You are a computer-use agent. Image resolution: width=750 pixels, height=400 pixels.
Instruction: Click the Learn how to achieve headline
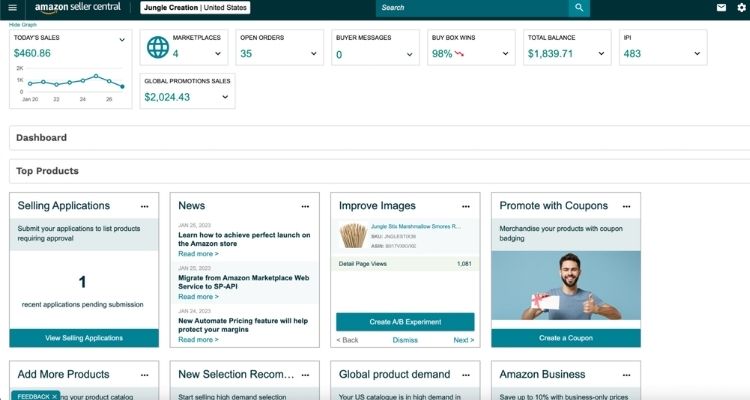[x=244, y=239]
